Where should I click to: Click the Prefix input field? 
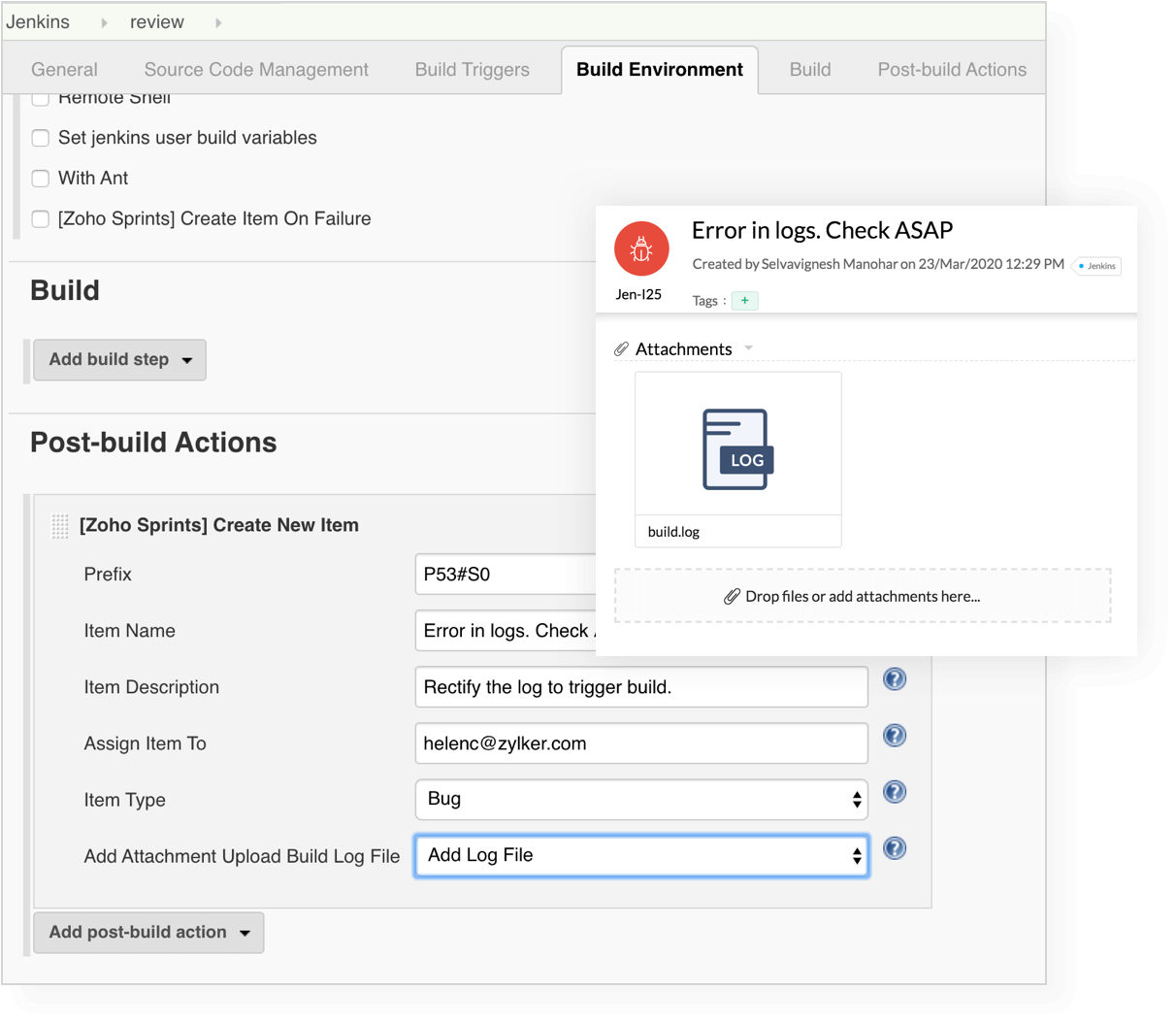pos(506,575)
